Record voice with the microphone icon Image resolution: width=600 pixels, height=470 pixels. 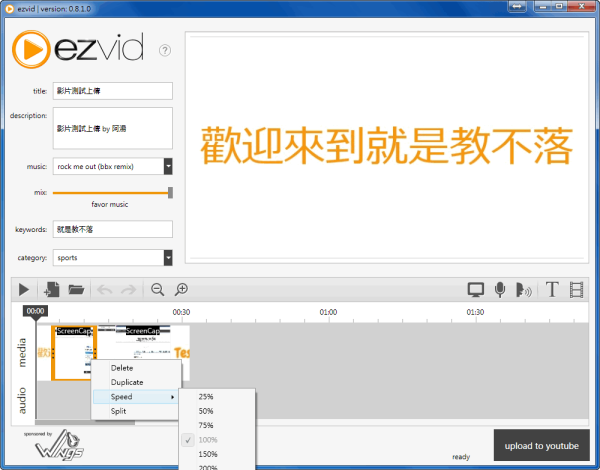(500, 290)
